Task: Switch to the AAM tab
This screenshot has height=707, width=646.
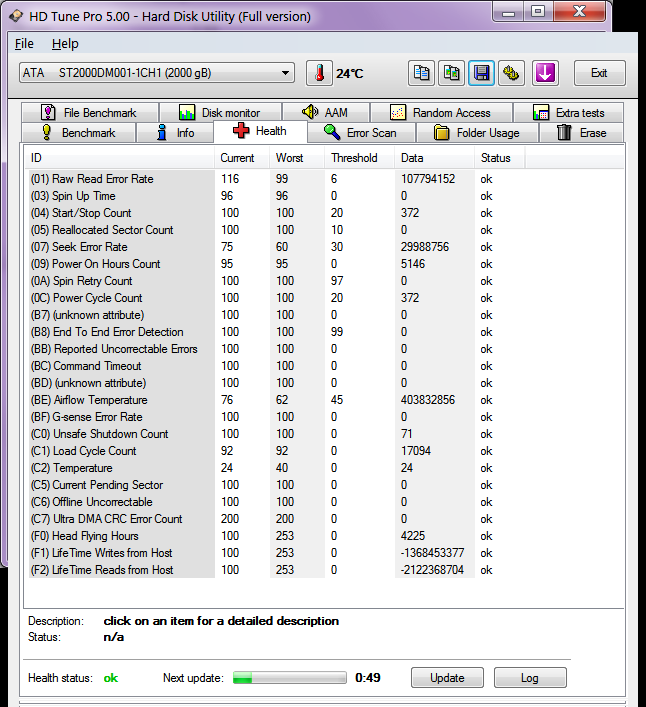Action: tap(325, 112)
